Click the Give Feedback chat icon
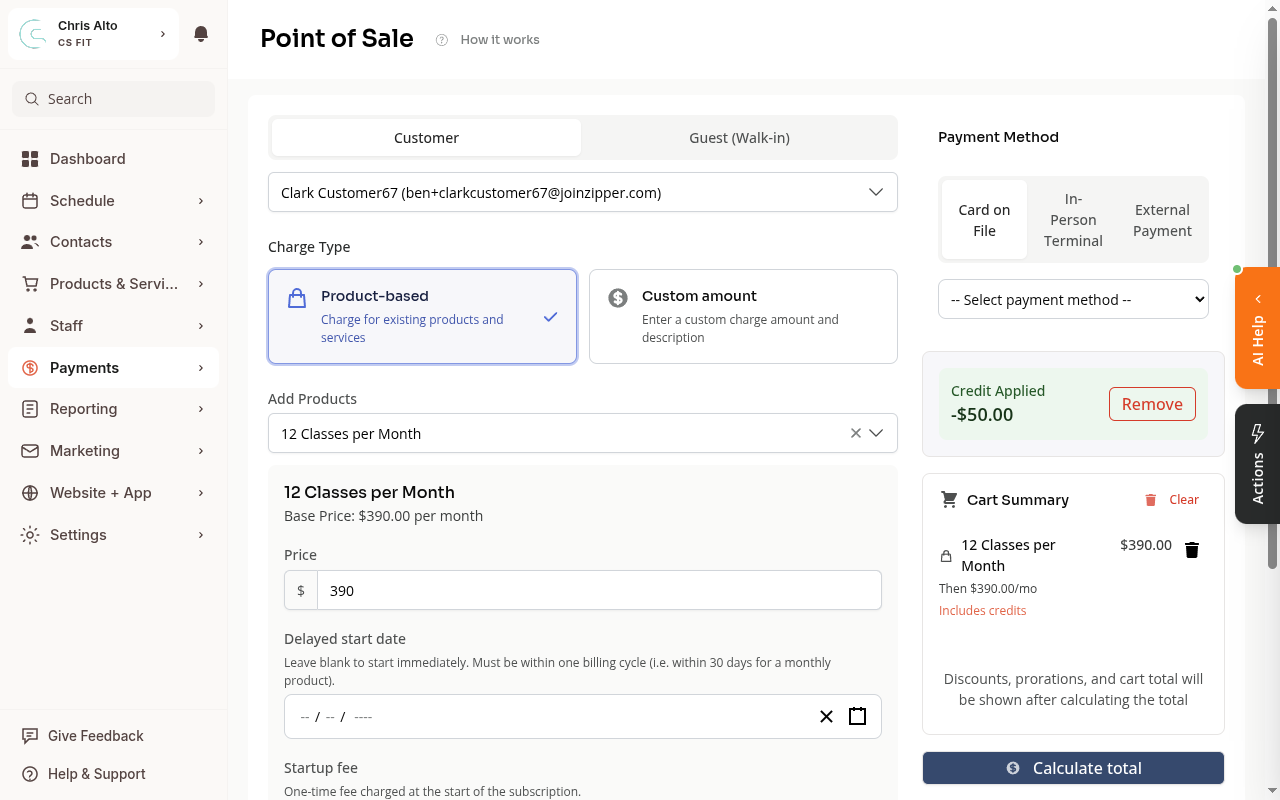Viewport: 1280px width, 800px height. [30, 736]
